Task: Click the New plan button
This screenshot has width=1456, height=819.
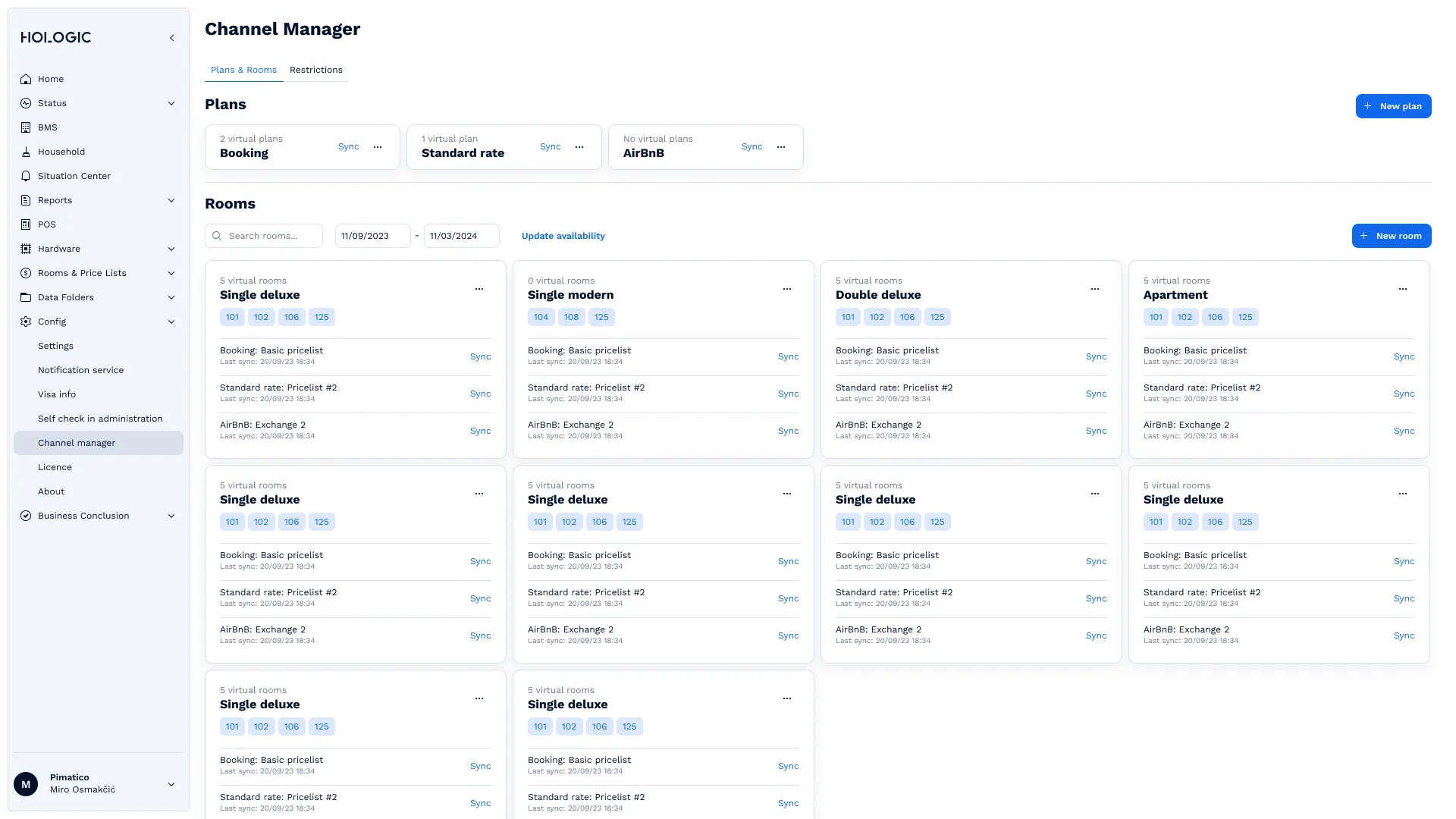Action: (1393, 106)
